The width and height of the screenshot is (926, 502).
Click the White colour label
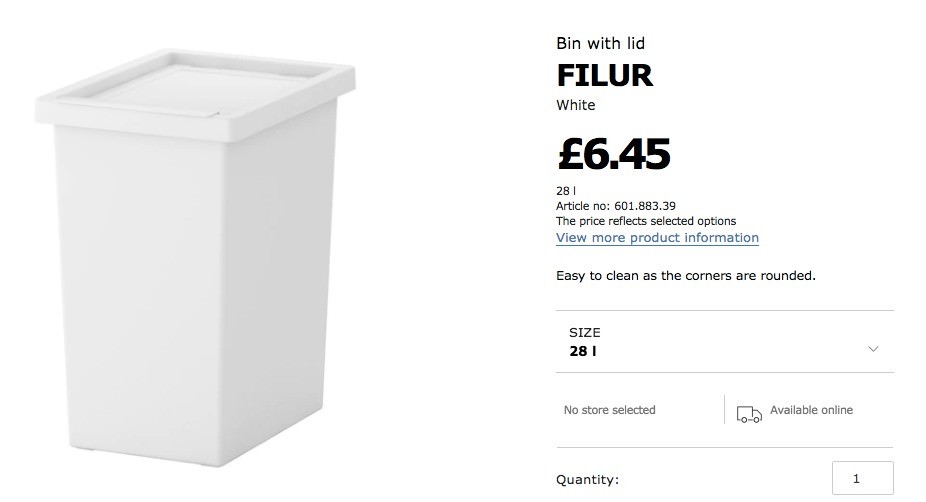click(575, 105)
